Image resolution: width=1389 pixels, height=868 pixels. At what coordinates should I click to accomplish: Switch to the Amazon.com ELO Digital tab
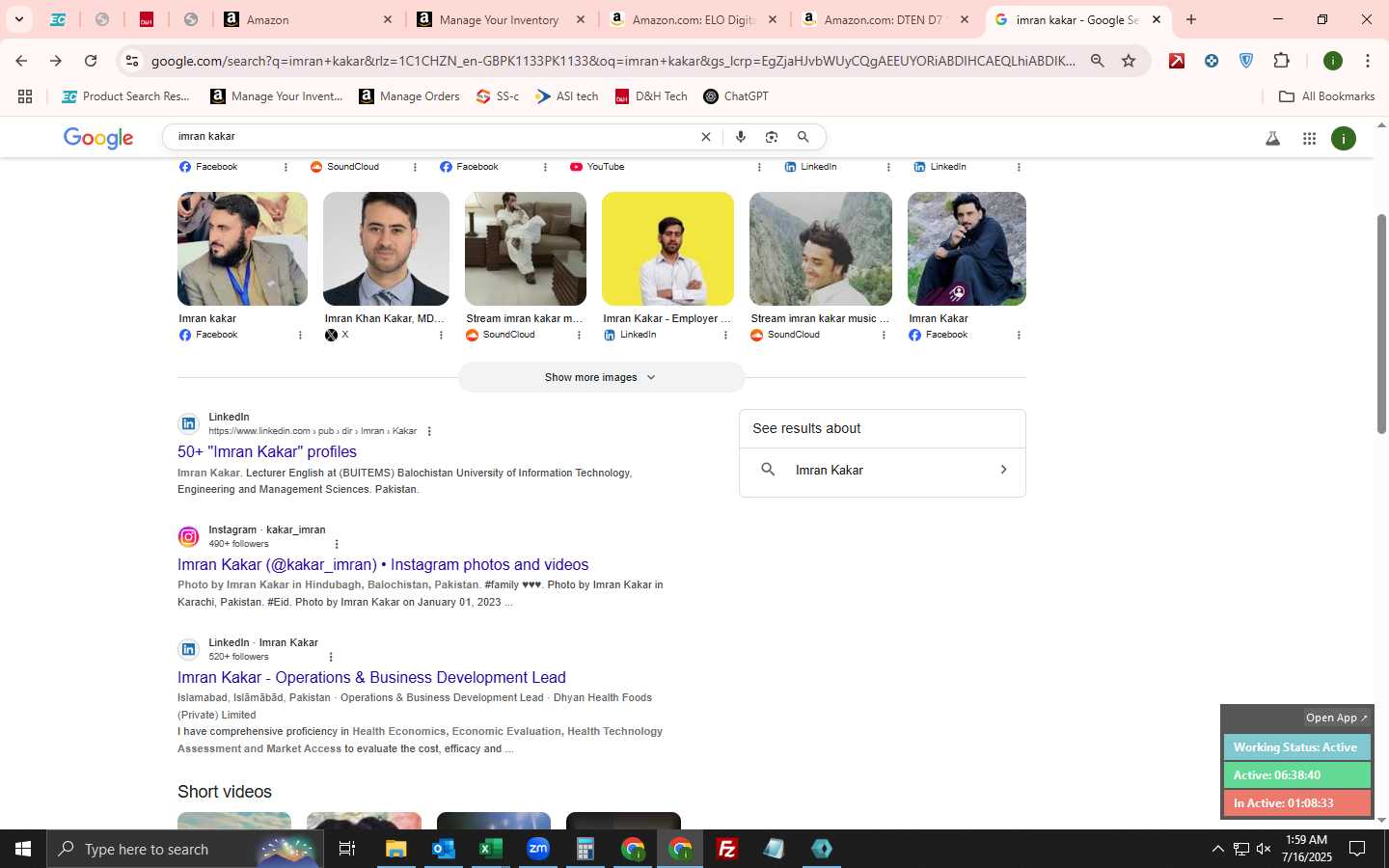coord(694,19)
